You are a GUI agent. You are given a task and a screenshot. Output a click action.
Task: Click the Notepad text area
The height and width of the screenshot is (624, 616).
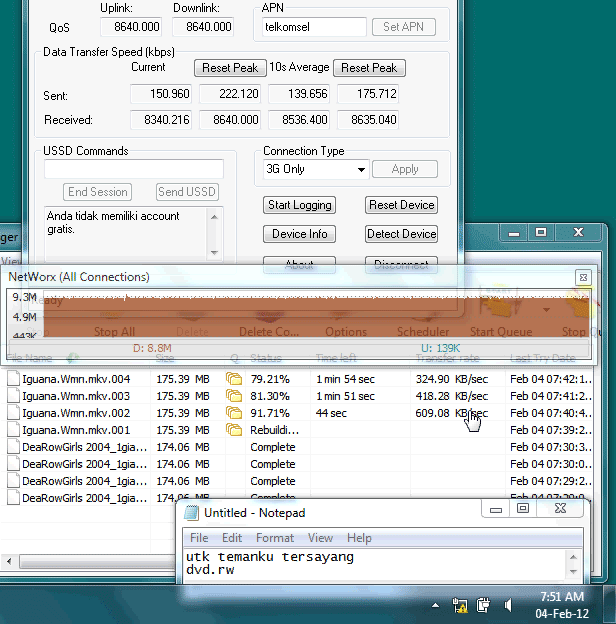374,564
